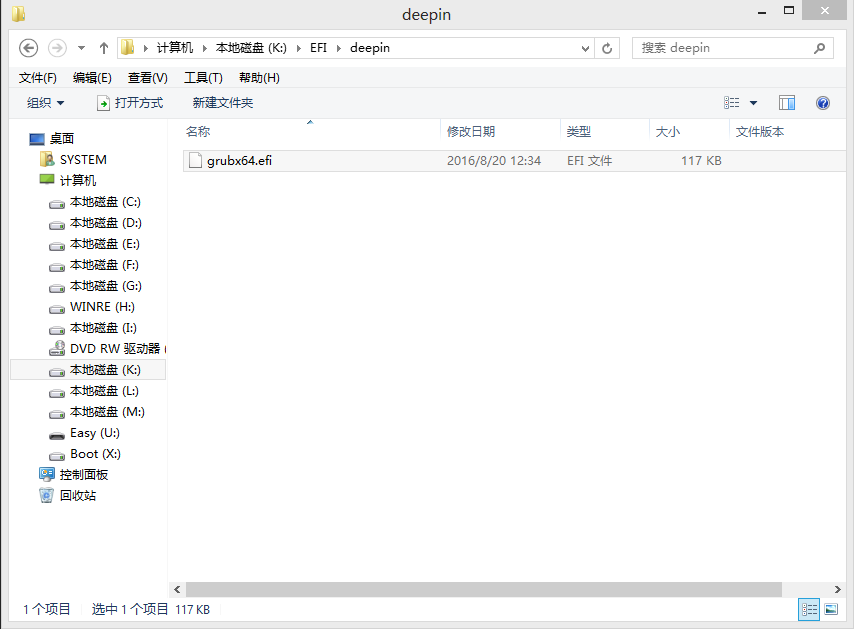Open the Help icon
Image resolution: width=854 pixels, height=629 pixels.
pyautogui.click(x=822, y=103)
